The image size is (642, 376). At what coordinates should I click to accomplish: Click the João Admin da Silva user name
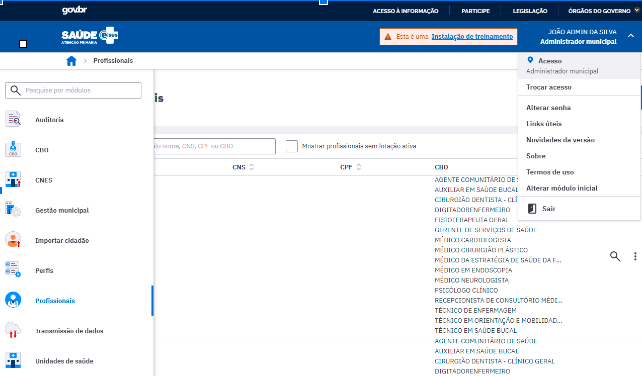[x=582, y=32]
